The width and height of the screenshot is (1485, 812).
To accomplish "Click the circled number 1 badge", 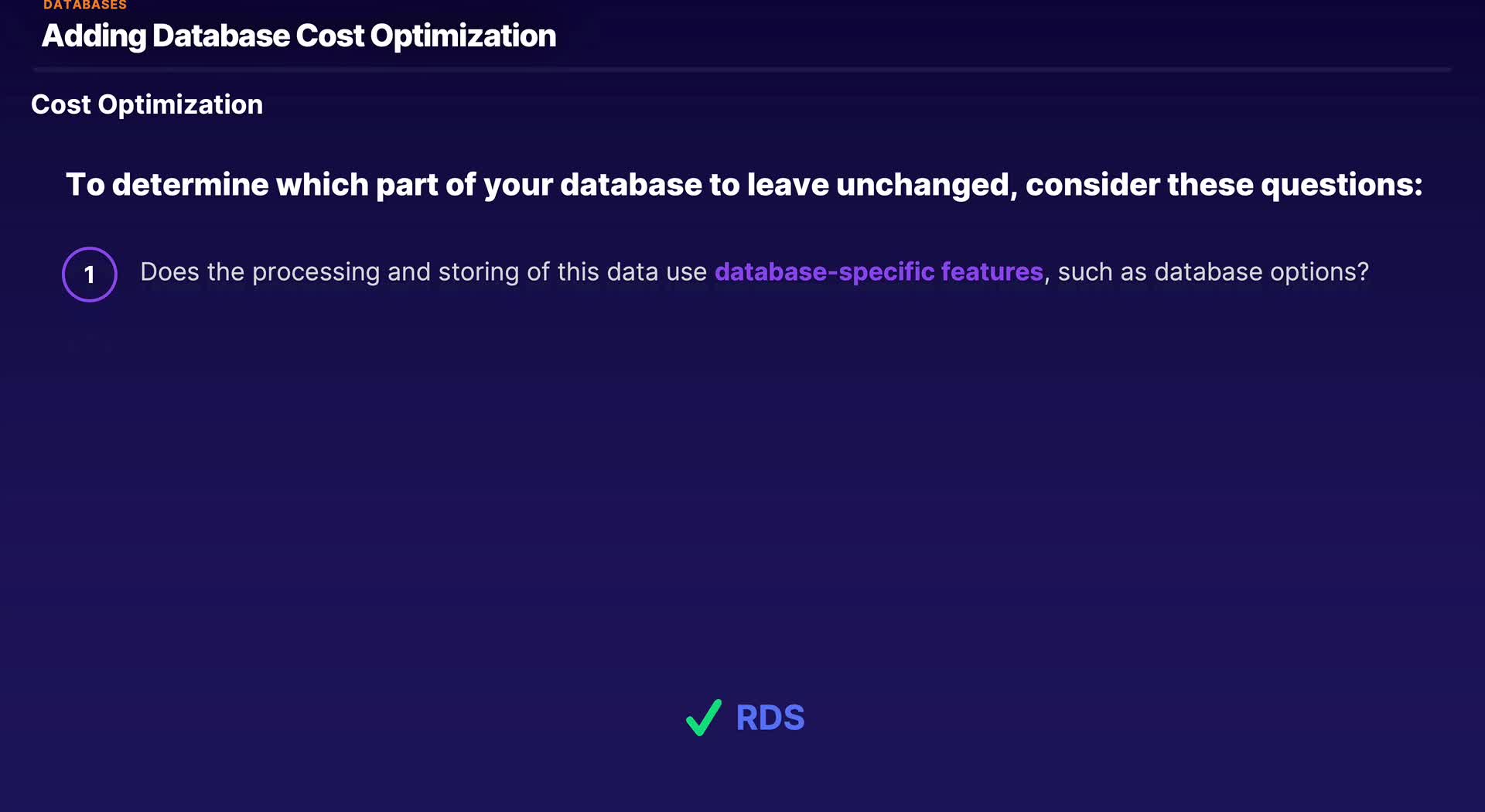I will click(x=90, y=275).
